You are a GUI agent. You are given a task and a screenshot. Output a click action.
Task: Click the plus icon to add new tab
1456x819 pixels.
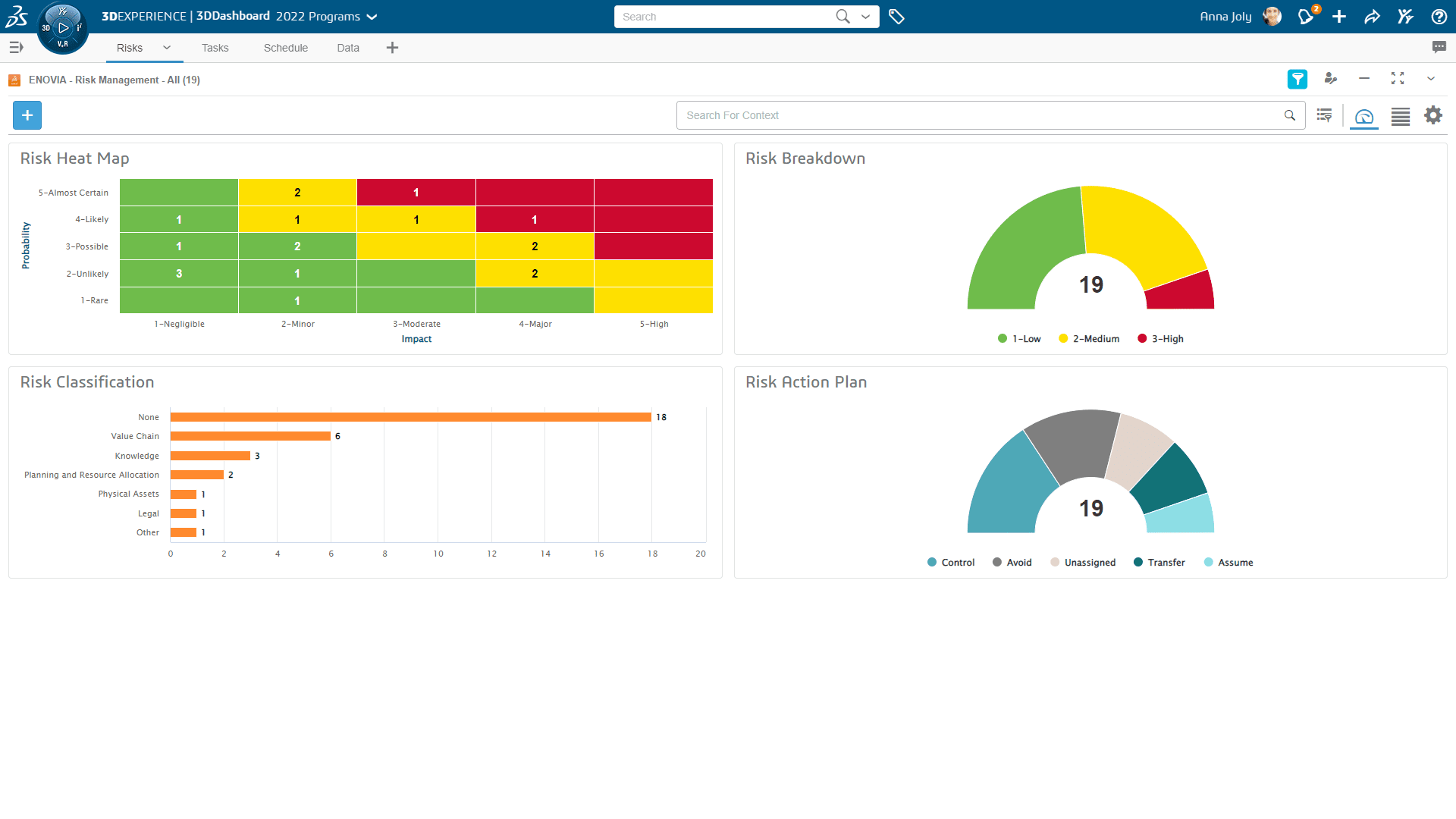392,47
